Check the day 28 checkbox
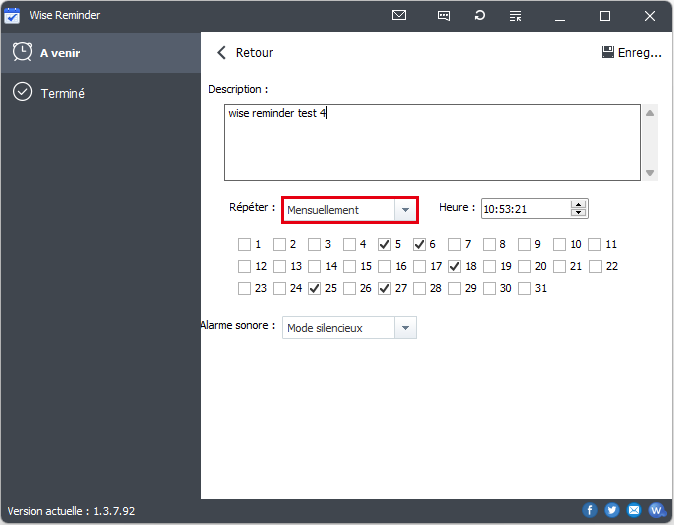Image resolution: width=674 pixels, height=525 pixels. (419, 289)
